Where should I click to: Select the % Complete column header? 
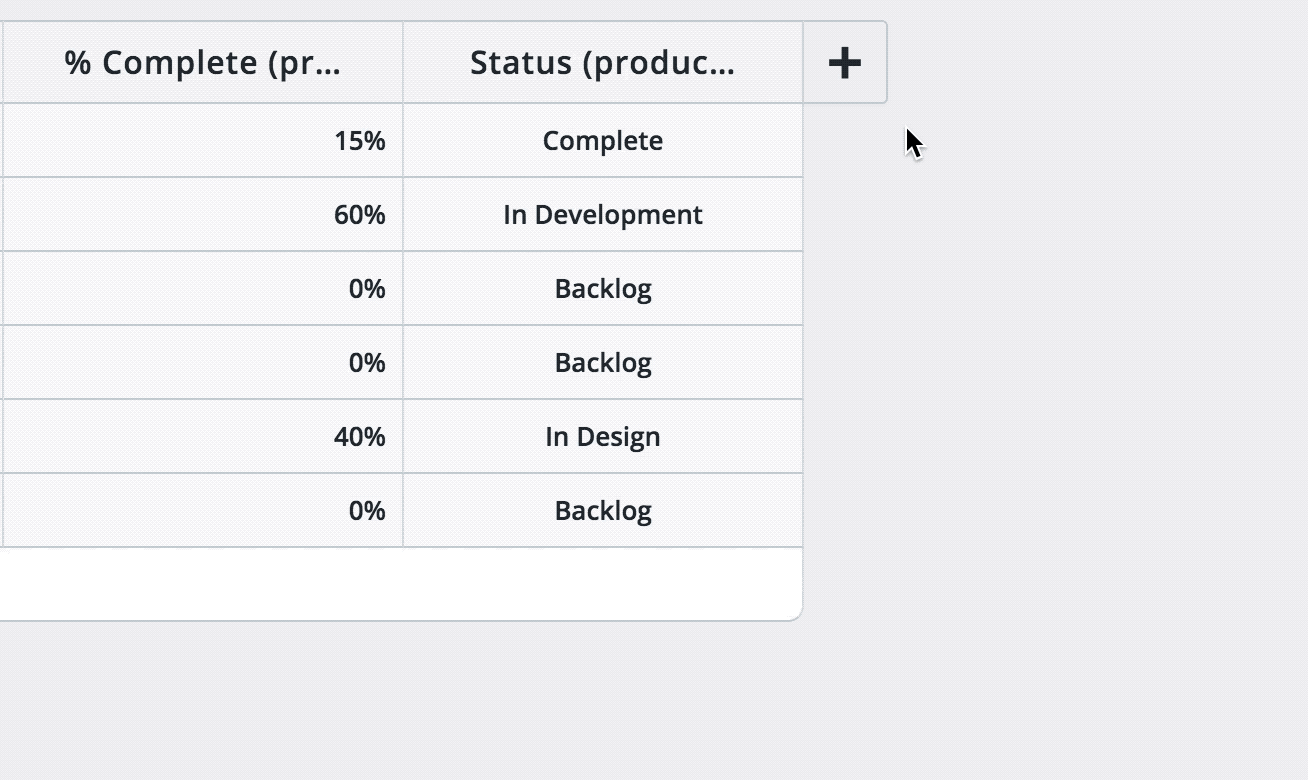click(202, 63)
